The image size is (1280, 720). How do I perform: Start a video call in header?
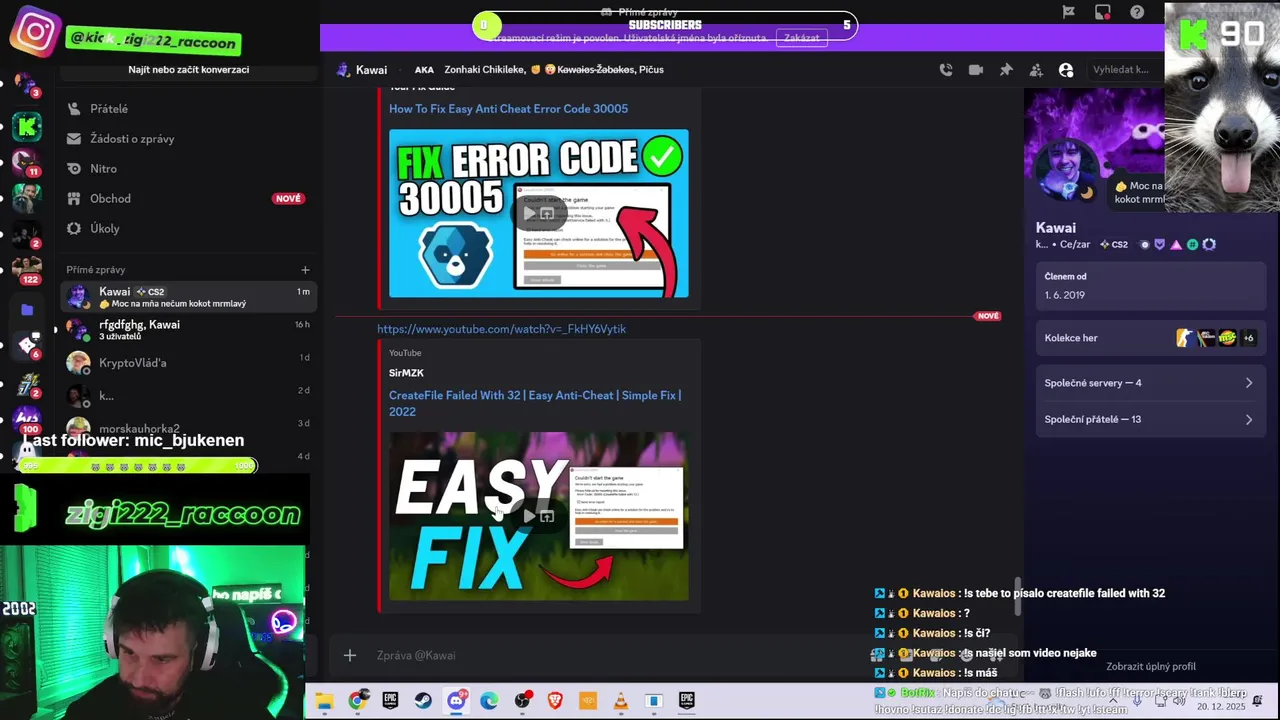coord(975,70)
